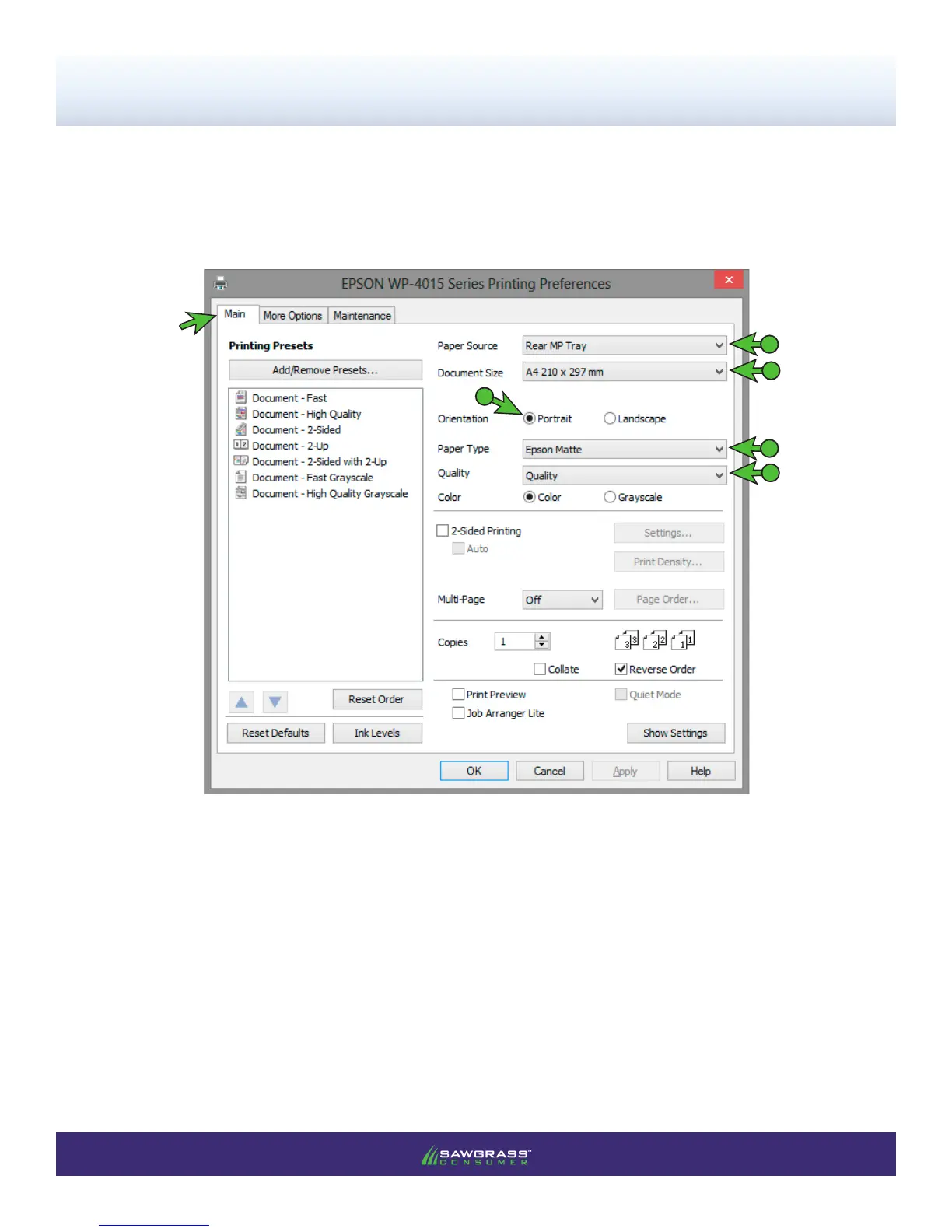Click the Document - 2-Sided with 2-Up icon
The height and width of the screenshot is (1232, 952).
tap(241, 460)
